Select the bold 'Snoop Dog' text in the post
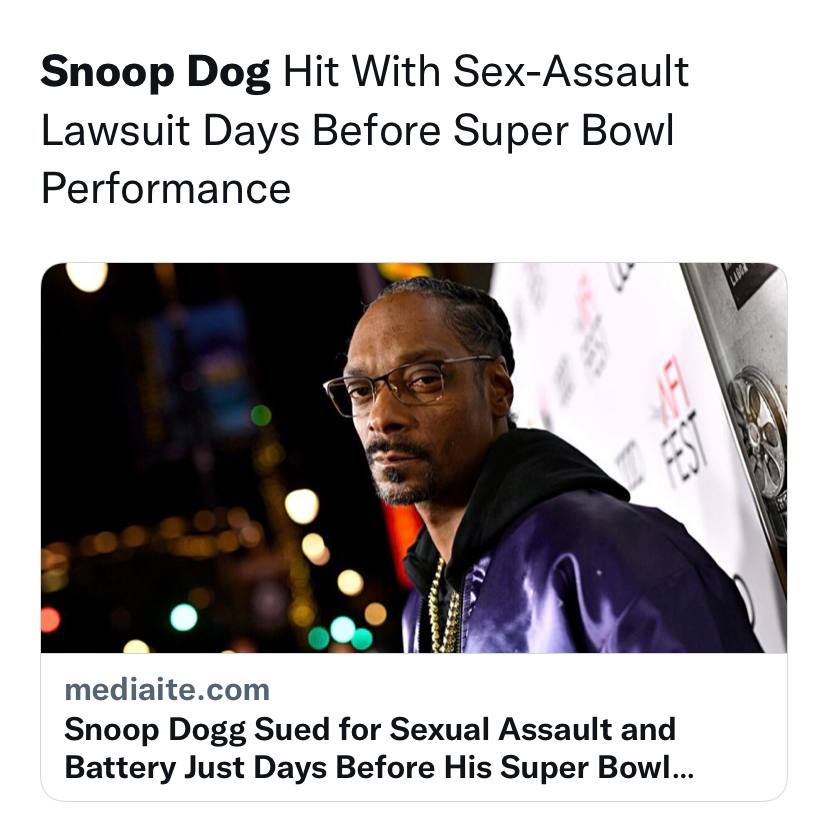This screenshot has width=828, height=828. tap(155, 72)
